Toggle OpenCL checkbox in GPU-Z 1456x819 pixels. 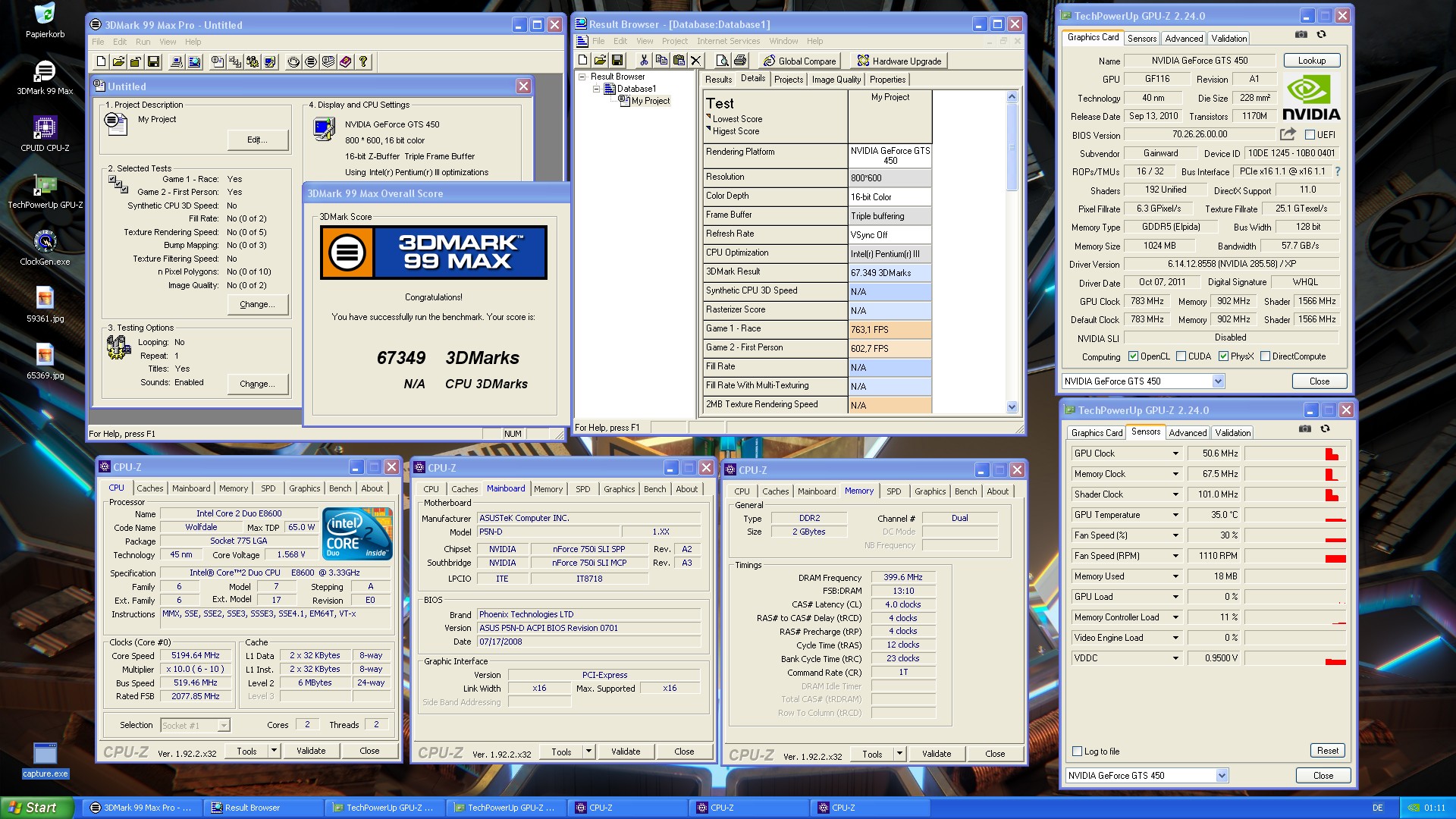point(1133,356)
